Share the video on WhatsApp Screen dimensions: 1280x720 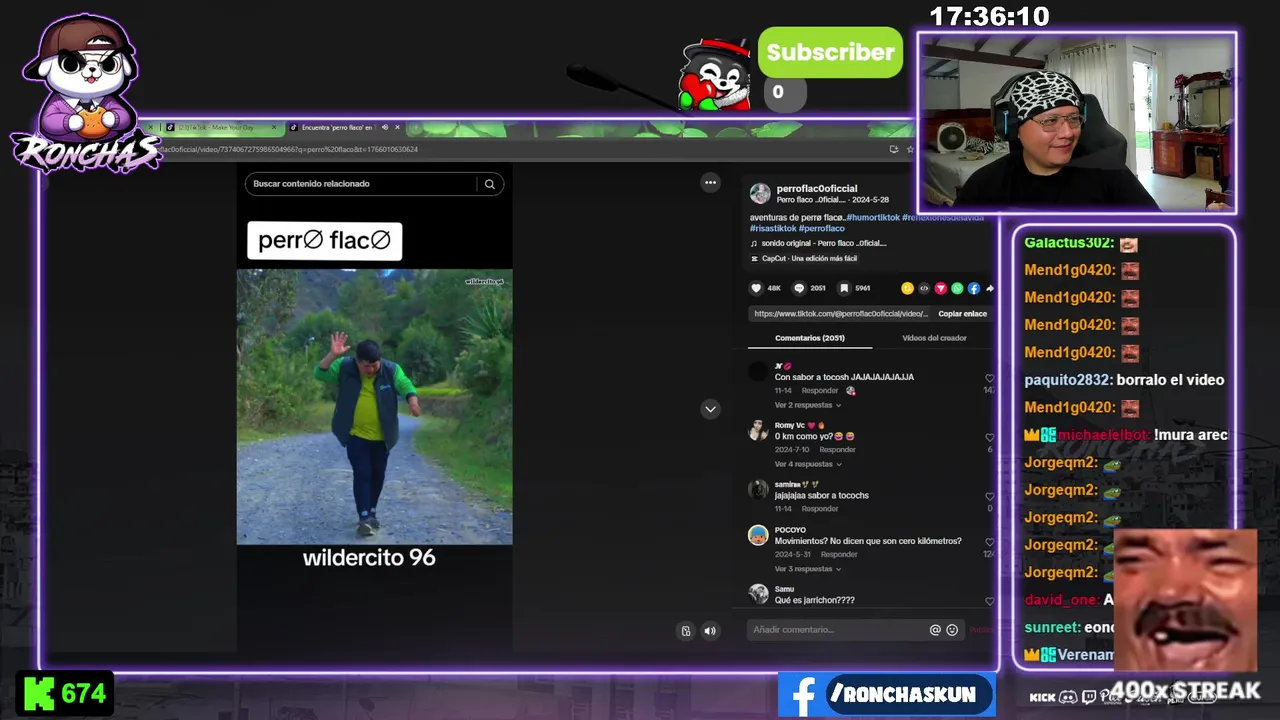coord(957,288)
